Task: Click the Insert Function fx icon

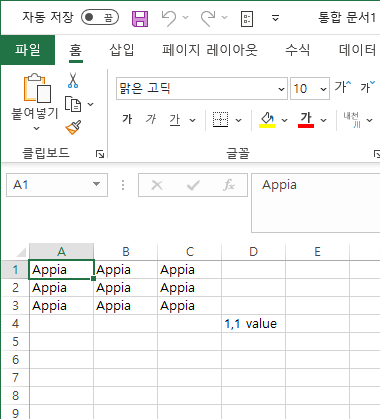Action: click(229, 185)
